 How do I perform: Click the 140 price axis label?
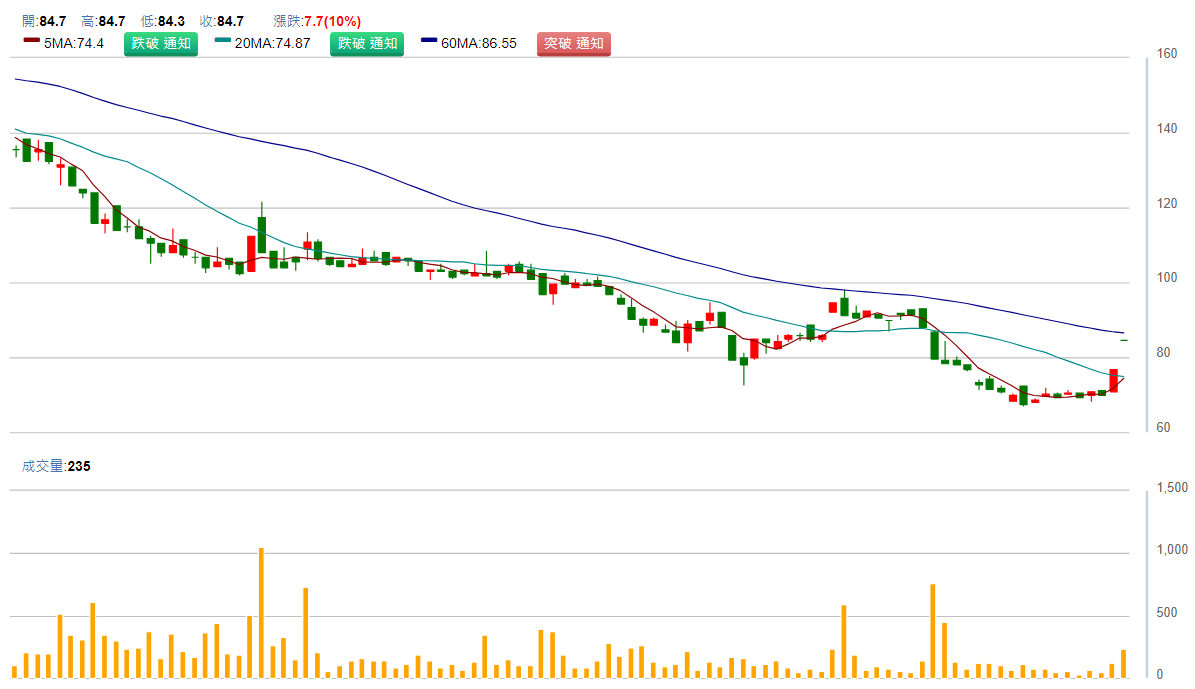pyautogui.click(x=1167, y=129)
